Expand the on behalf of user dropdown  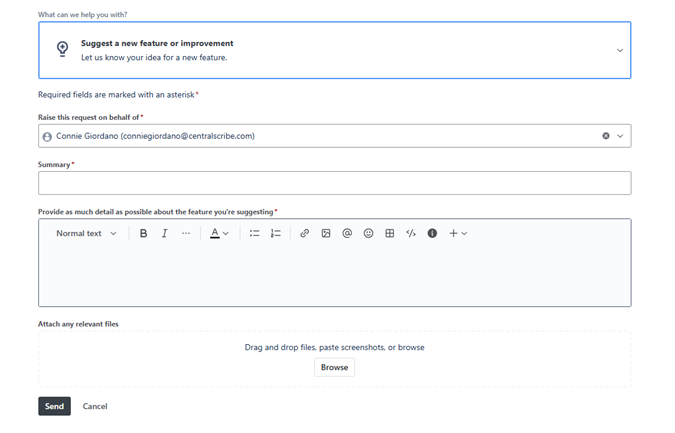click(x=620, y=136)
